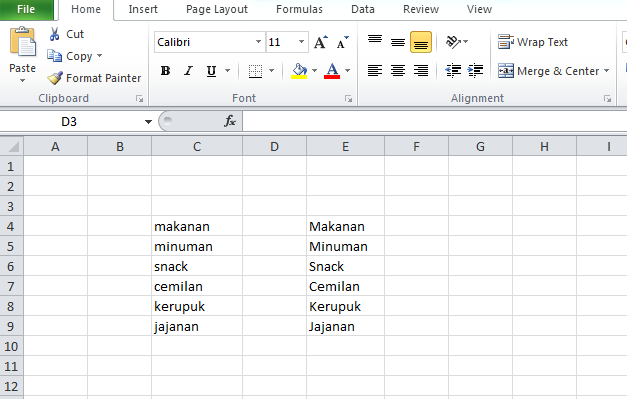This screenshot has width=627, height=399.
Task: Apply red font color
Action: 332,71
